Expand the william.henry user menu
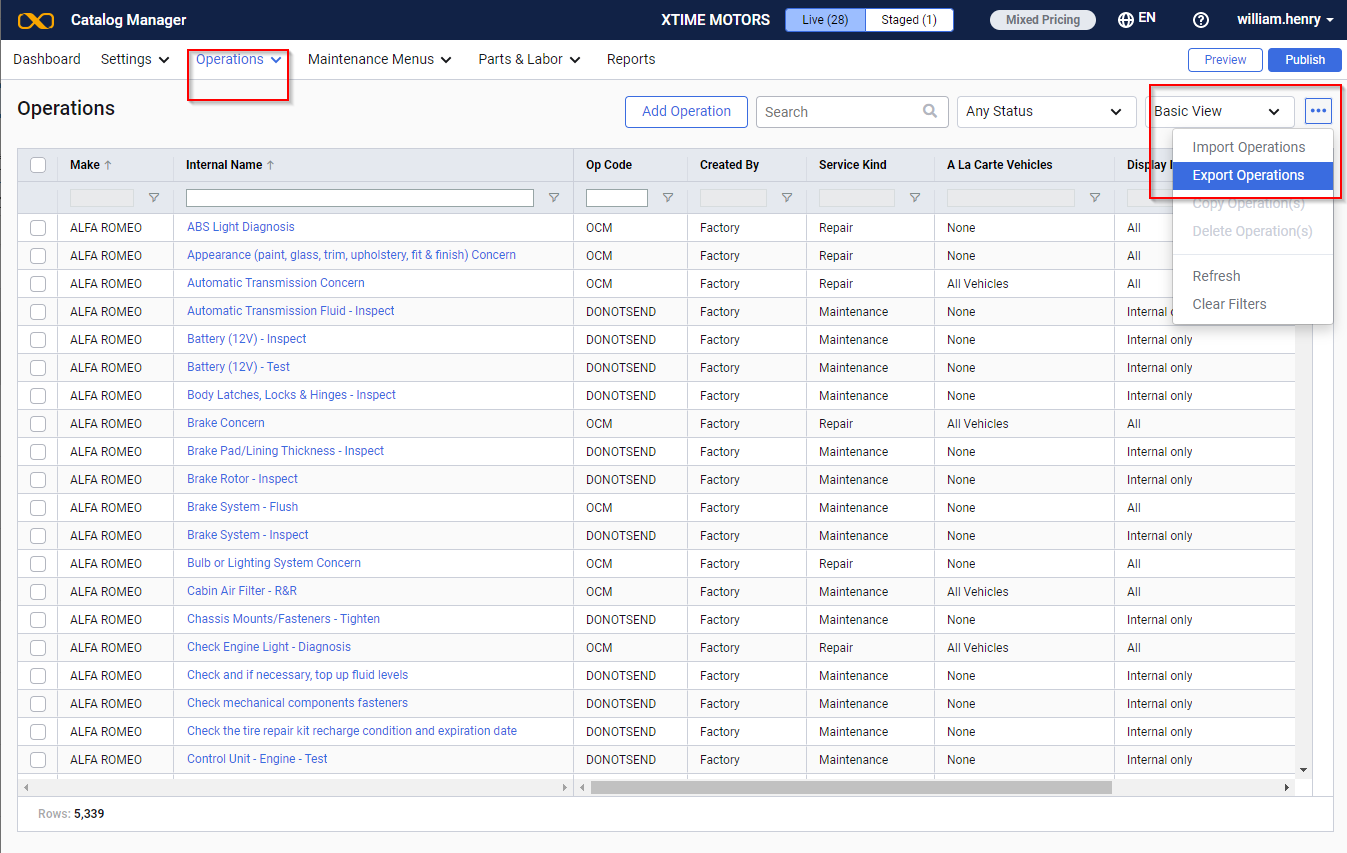This screenshot has width=1347, height=853. [x=1285, y=20]
